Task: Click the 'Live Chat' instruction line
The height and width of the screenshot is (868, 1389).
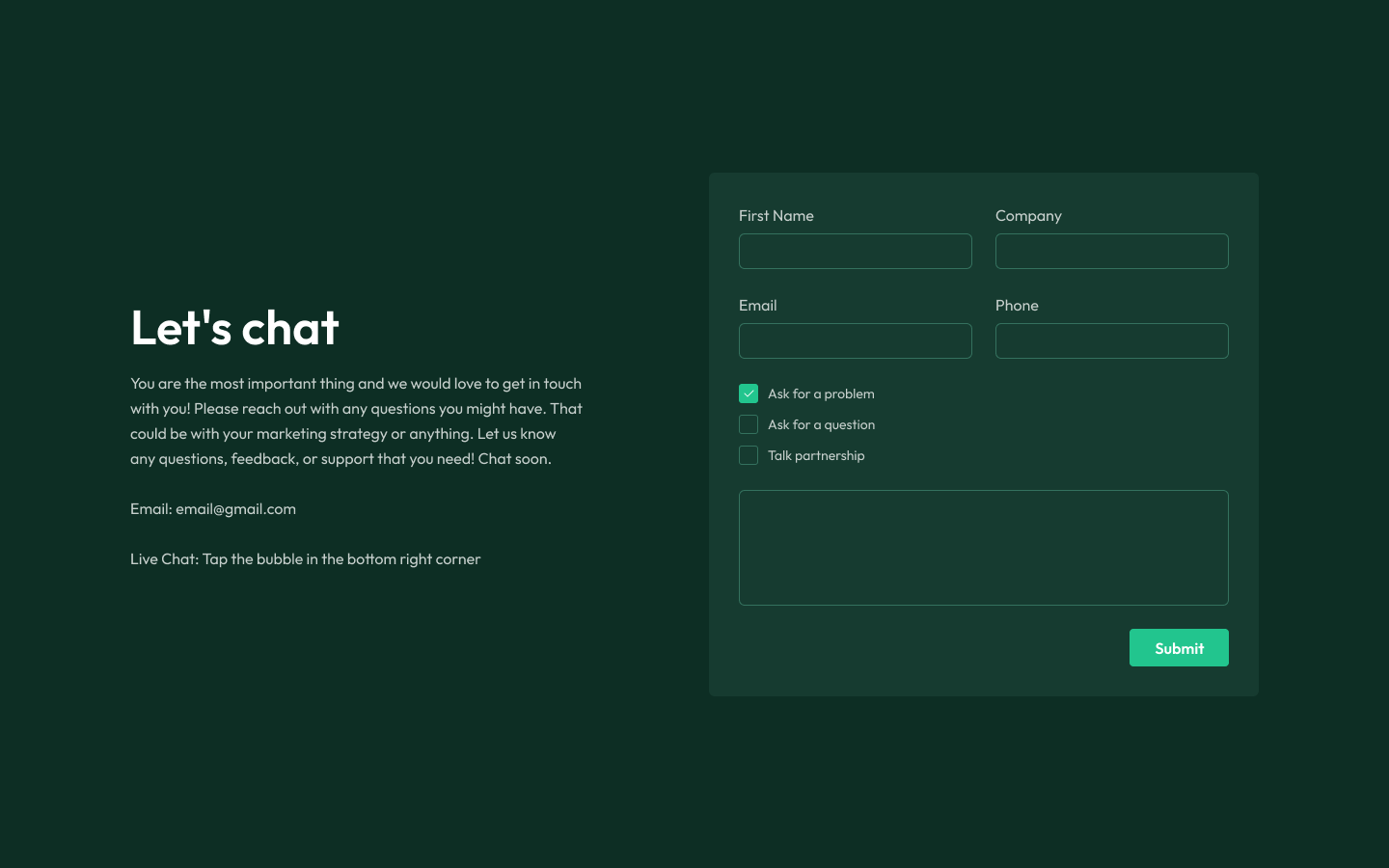Action: [x=305, y=559]
